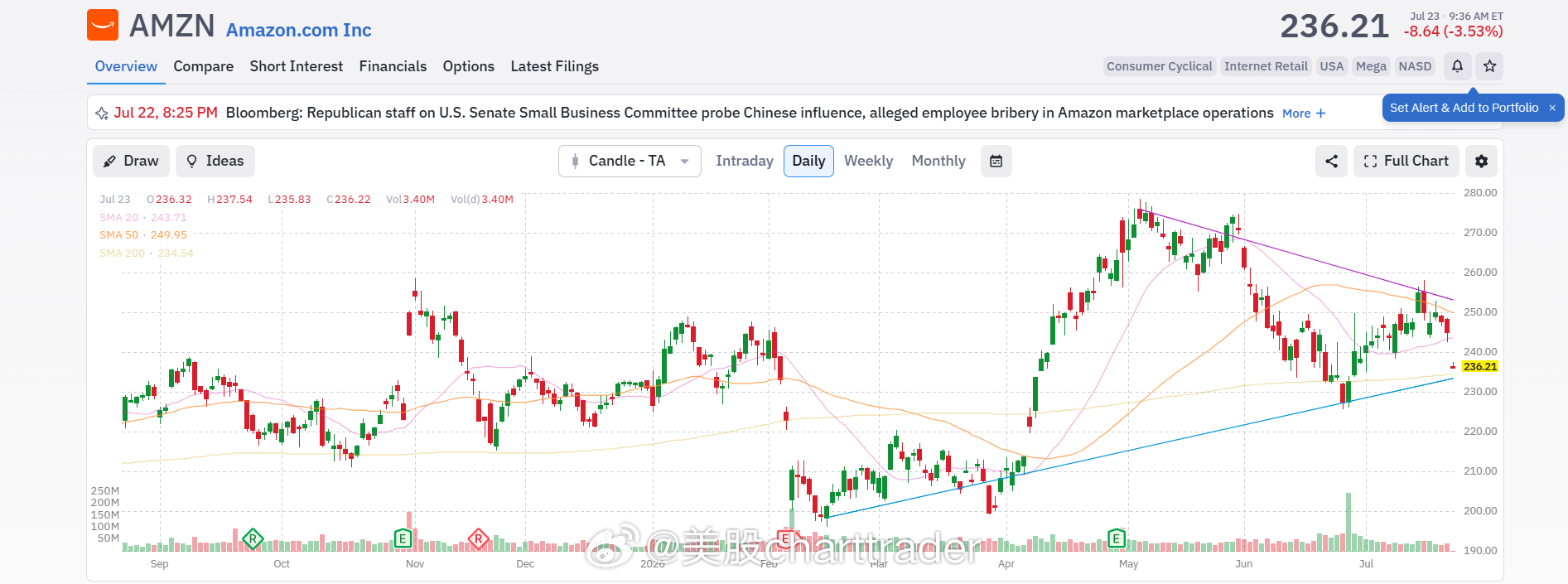Open the Financials tab
The height and width of the screenshot is (584, 1568).
[x=393, y=66]
